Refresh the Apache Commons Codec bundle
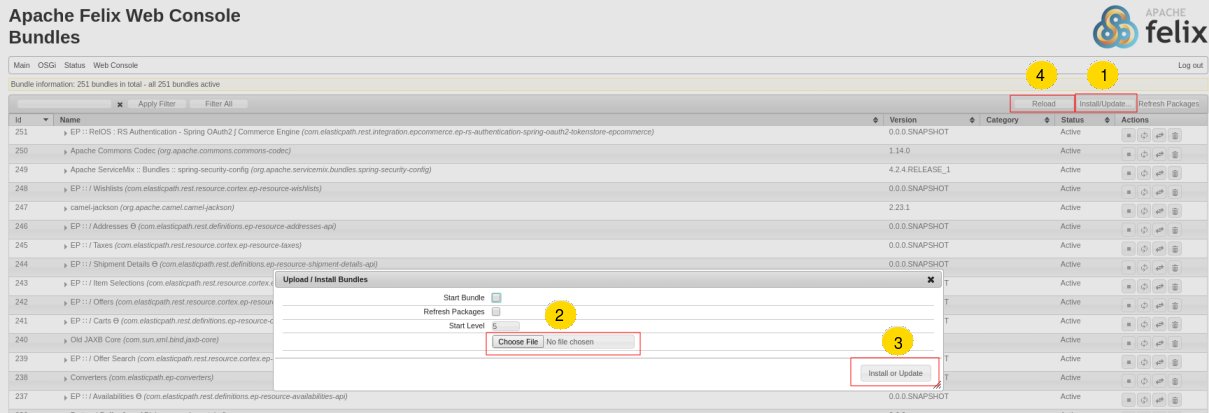 [1143, 152]
